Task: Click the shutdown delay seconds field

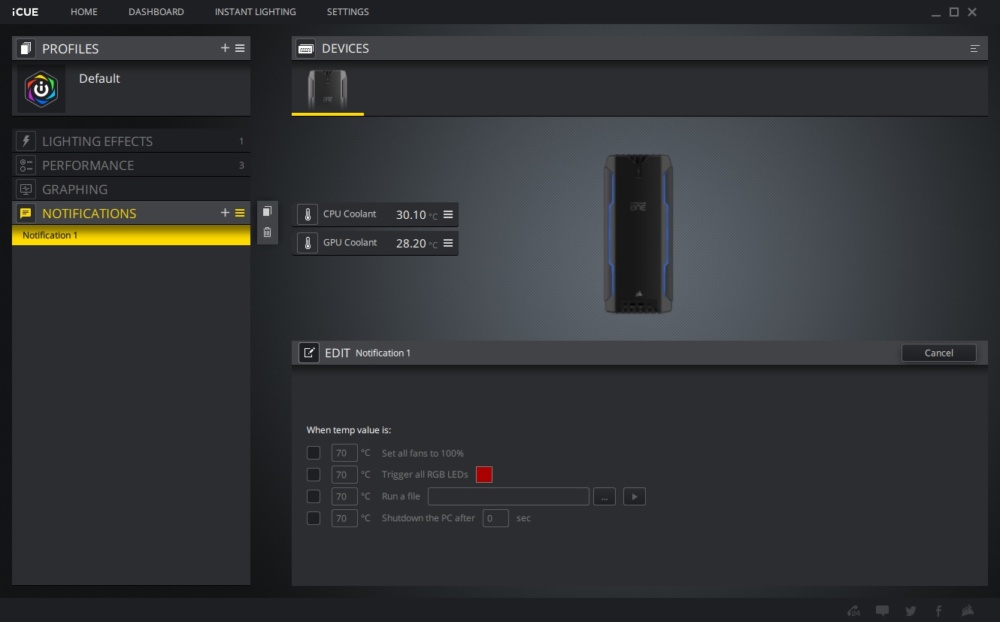Action: click(x=496, y=518)
